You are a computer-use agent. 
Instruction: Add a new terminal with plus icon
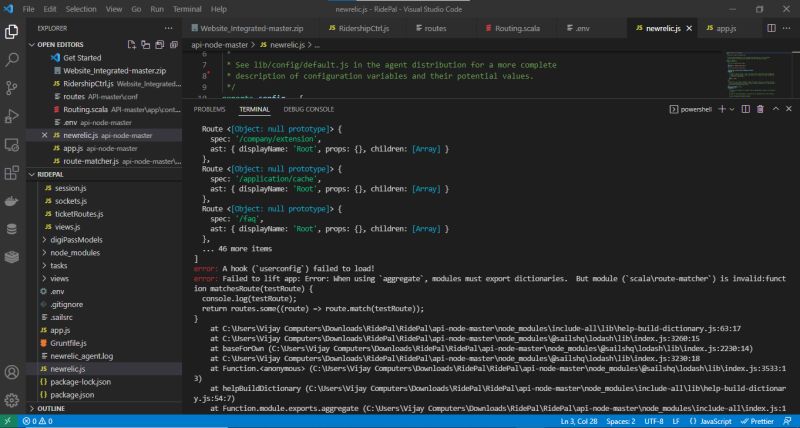[721, 109]
